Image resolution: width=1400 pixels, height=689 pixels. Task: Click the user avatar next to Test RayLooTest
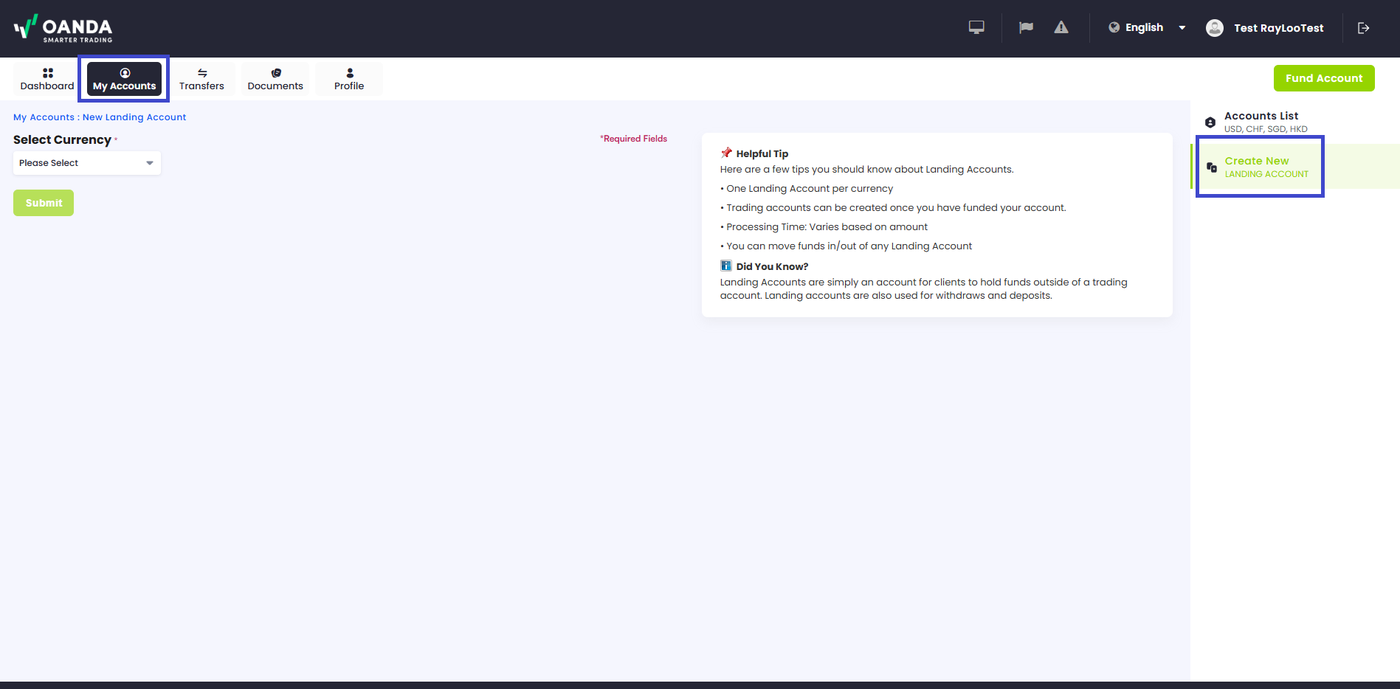1215,28
